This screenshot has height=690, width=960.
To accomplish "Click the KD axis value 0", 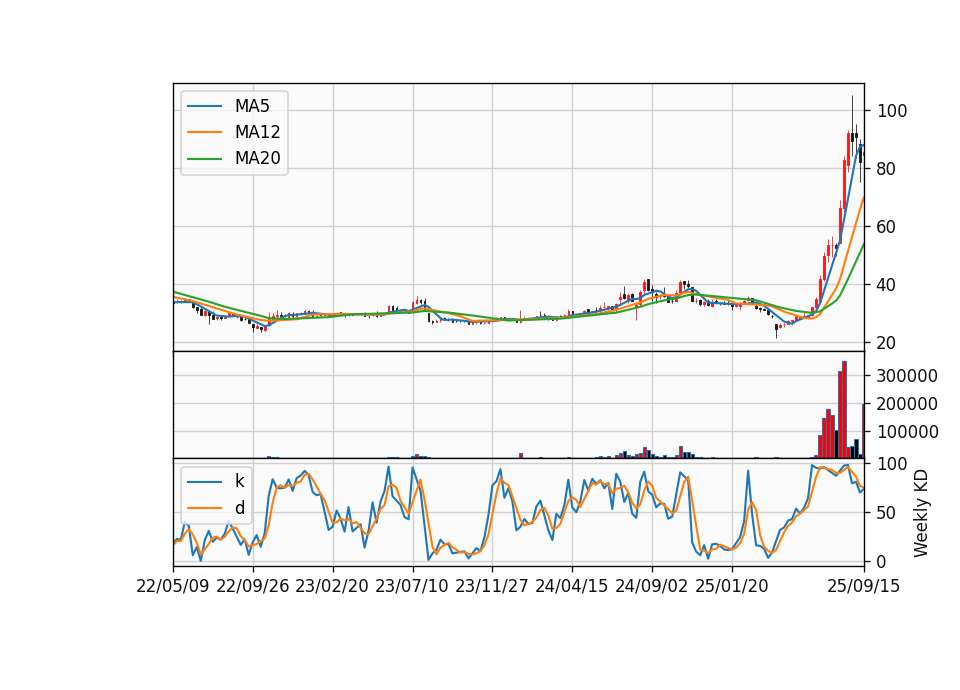I will tap(882, 561).
